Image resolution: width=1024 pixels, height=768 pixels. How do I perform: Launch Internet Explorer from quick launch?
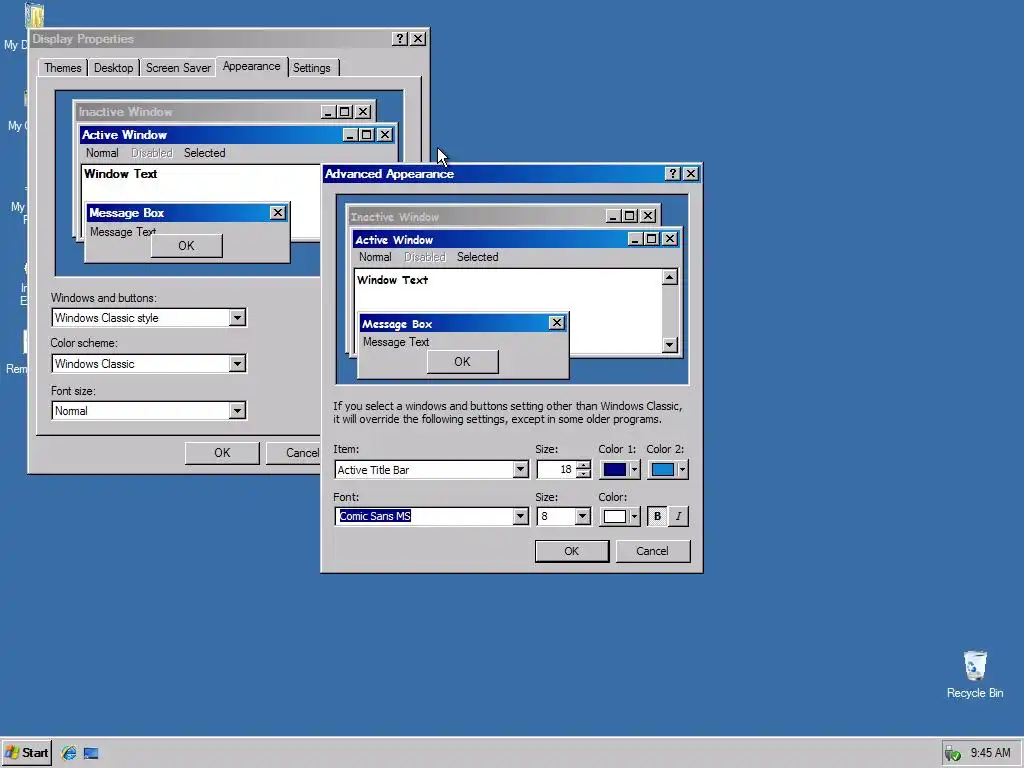point(69,753)
